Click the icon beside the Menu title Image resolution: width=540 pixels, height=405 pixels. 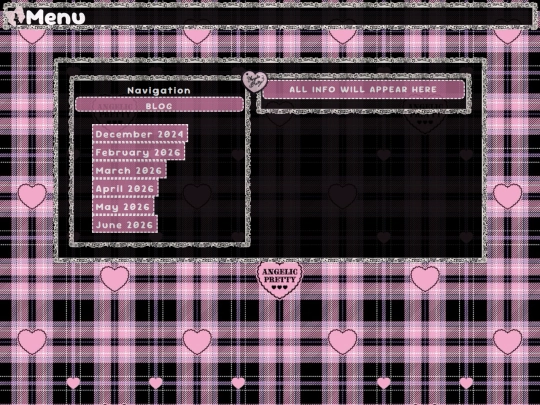(14, 16)
